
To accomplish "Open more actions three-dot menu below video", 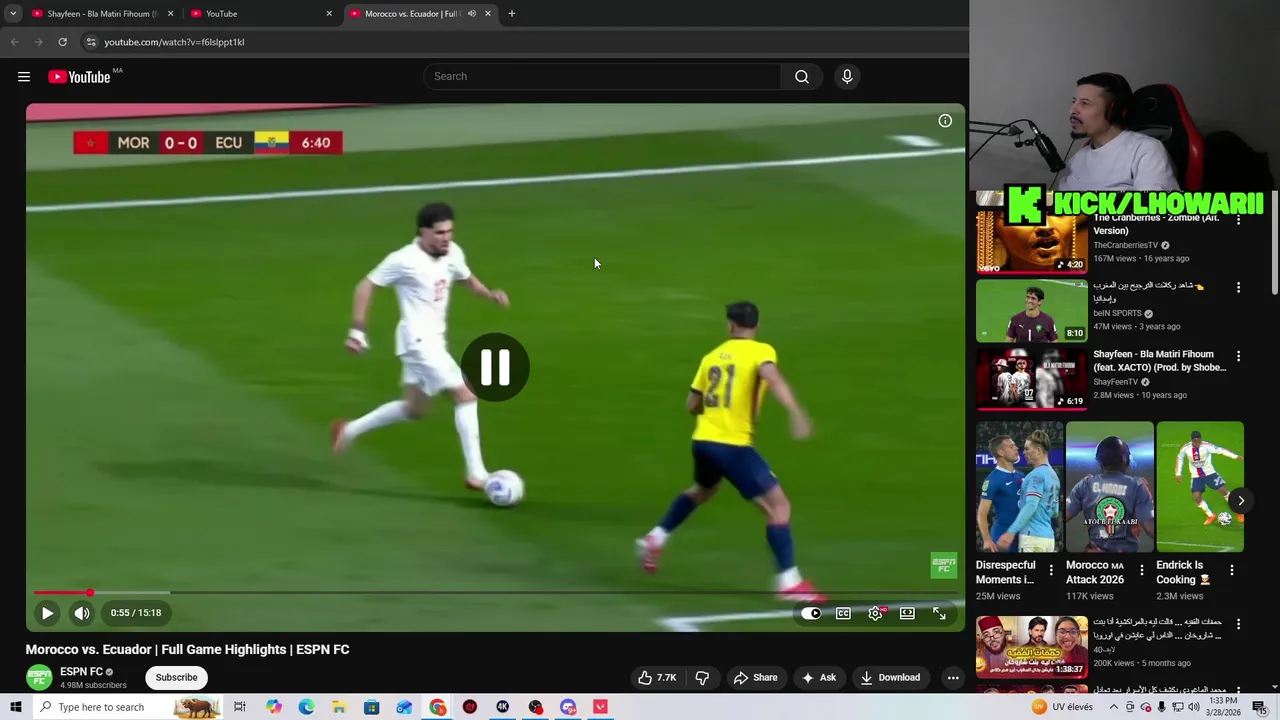I will click(x=953, y=677).
